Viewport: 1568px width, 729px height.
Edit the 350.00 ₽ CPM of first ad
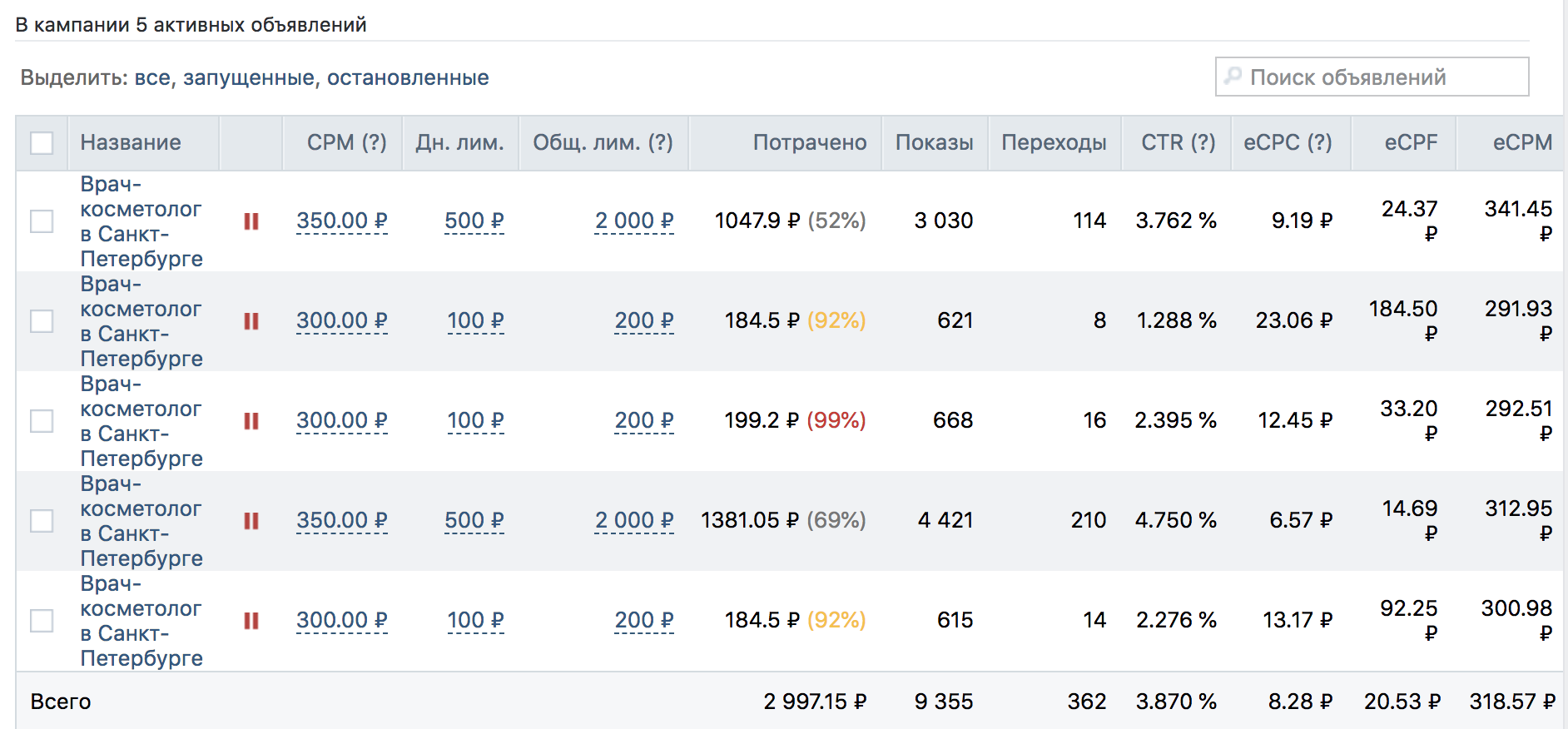[x=342, y=221]
